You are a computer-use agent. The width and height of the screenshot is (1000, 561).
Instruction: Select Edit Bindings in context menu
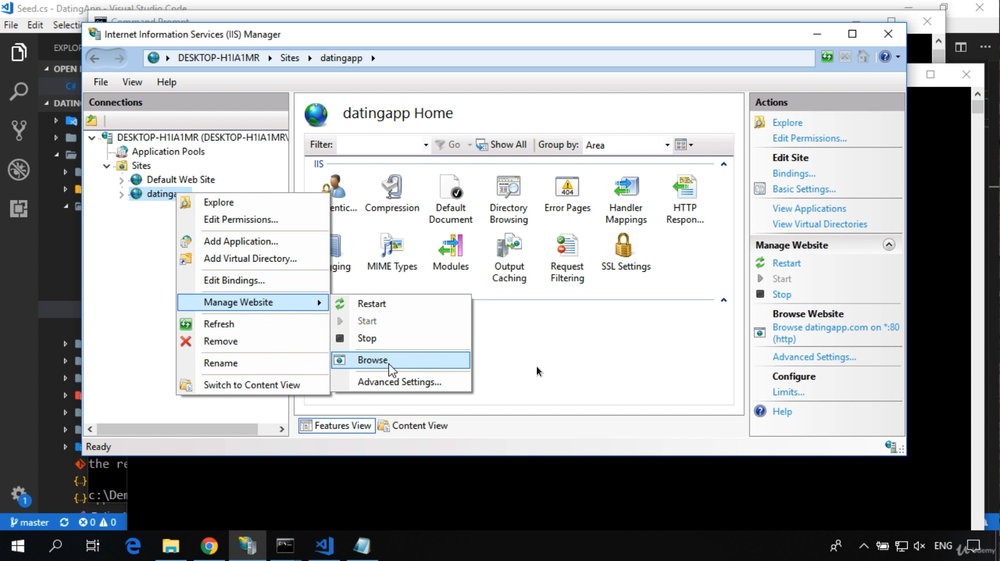point(253,280)
